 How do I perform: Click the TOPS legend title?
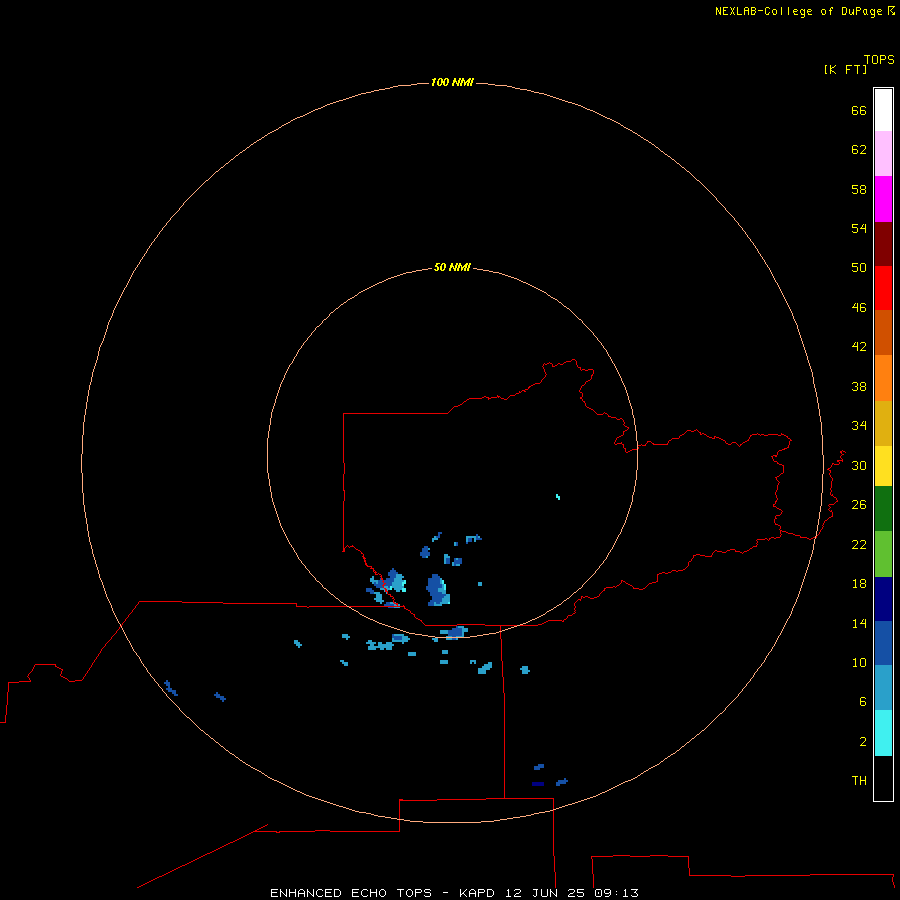coord(879,59)
